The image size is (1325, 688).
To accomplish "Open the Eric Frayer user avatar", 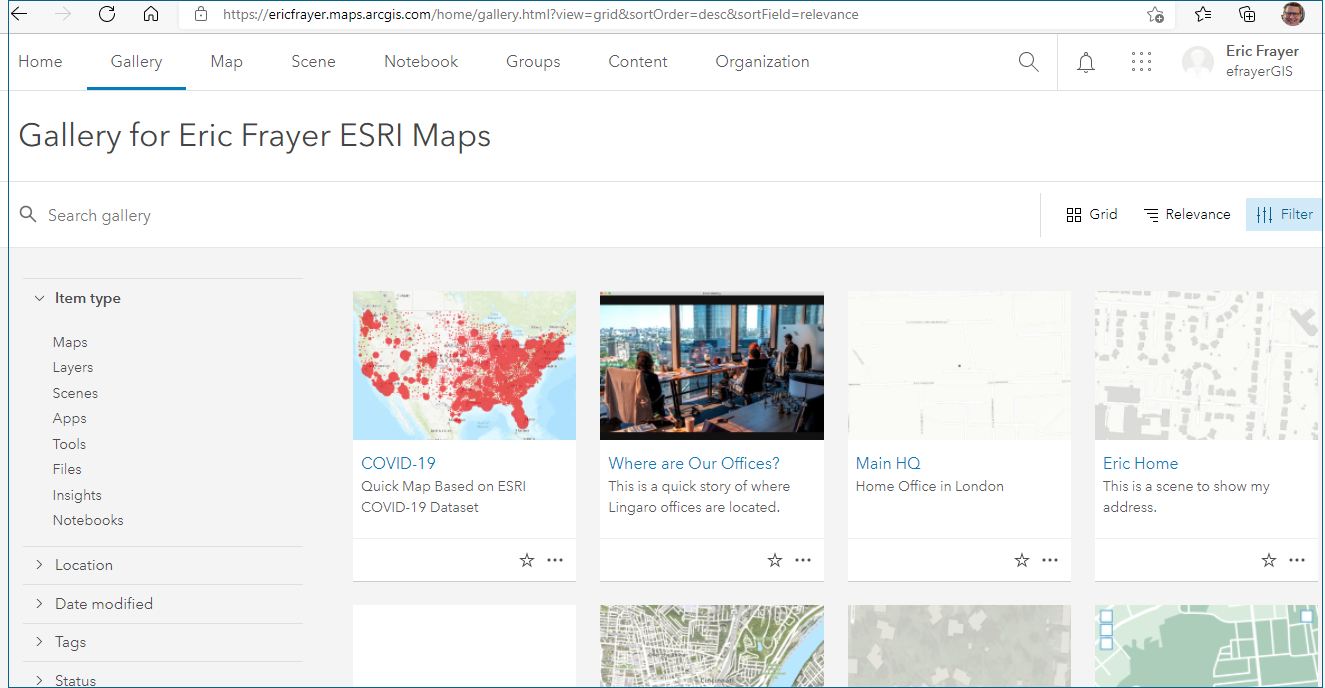I will tap(1198, 63).
